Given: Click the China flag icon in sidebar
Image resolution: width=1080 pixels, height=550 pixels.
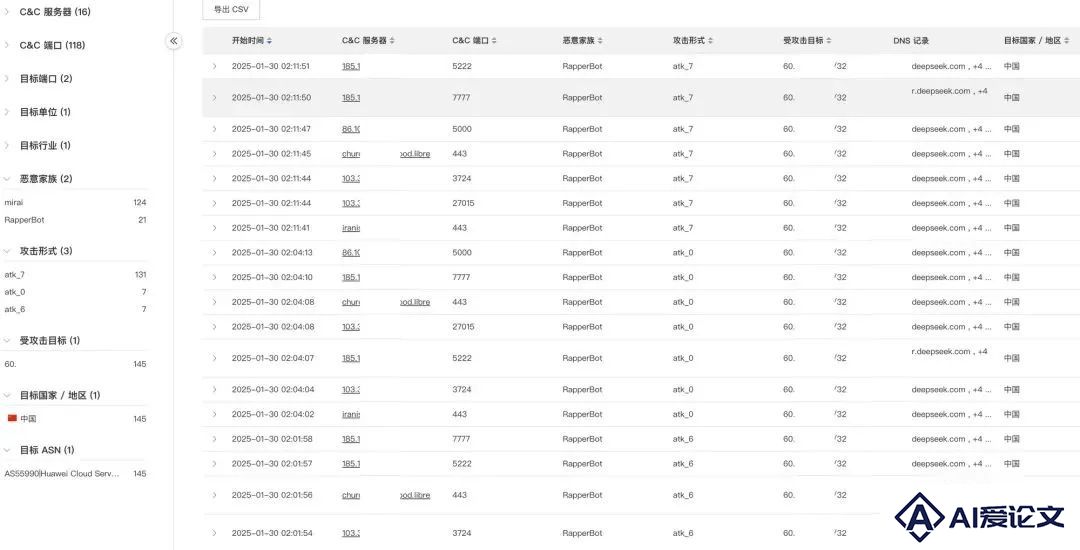Looking at the screenshot, I should point(12,419).
